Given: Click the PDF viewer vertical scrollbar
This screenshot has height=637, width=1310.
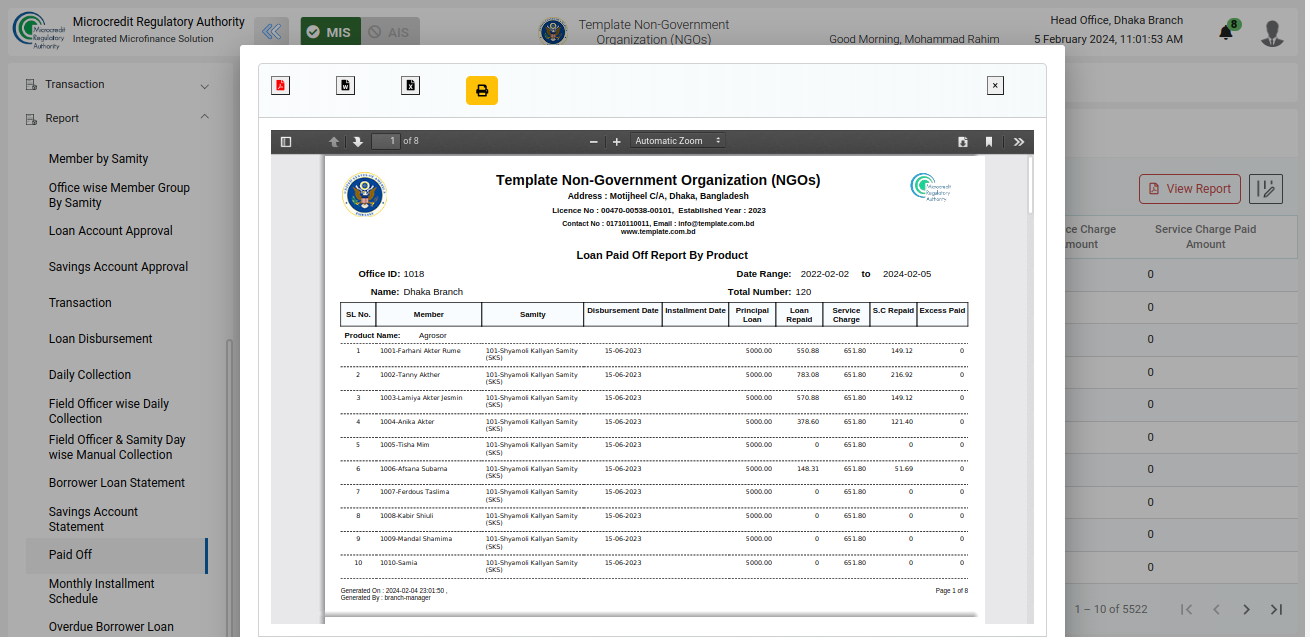Looking at the screenshot, I should [x=1030, y=185].
